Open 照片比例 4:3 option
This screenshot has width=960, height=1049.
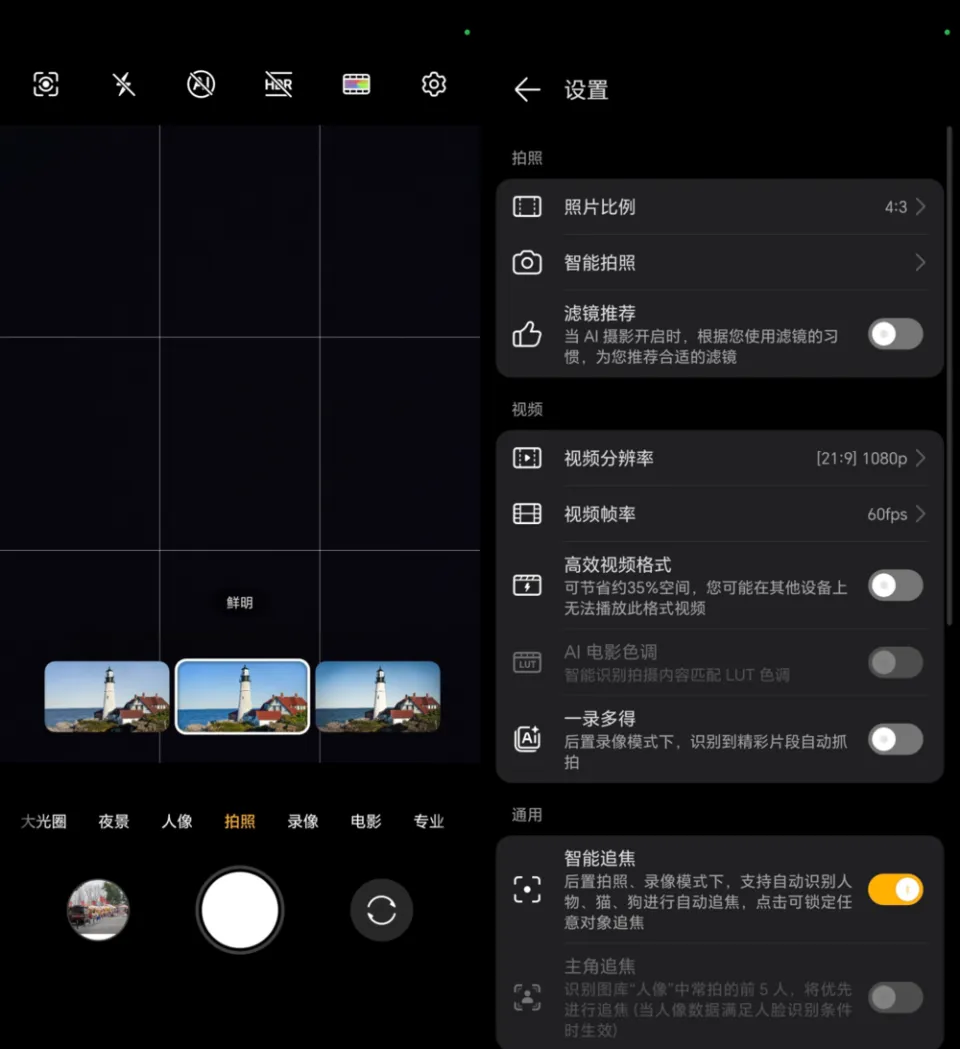click(x=720, y=207)
